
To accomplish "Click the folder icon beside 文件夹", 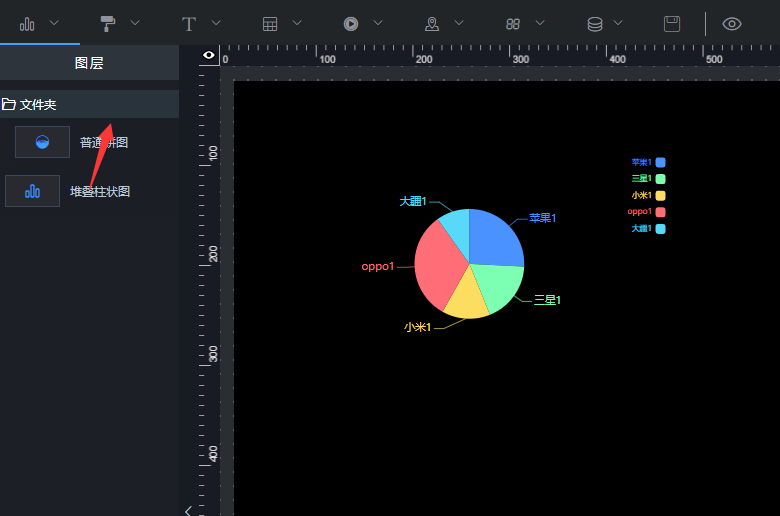I will (x=8, y=104).
